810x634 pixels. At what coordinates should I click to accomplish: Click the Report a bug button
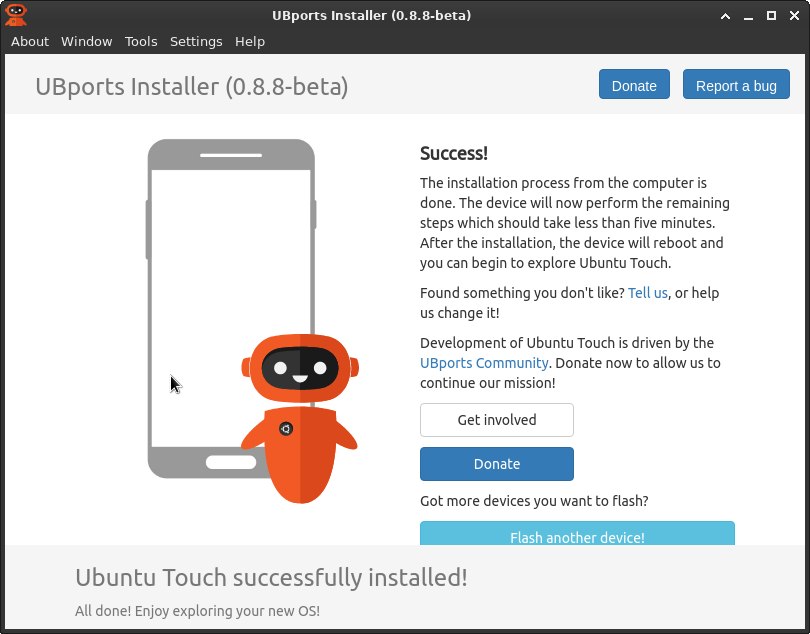(x=736, y=84)
